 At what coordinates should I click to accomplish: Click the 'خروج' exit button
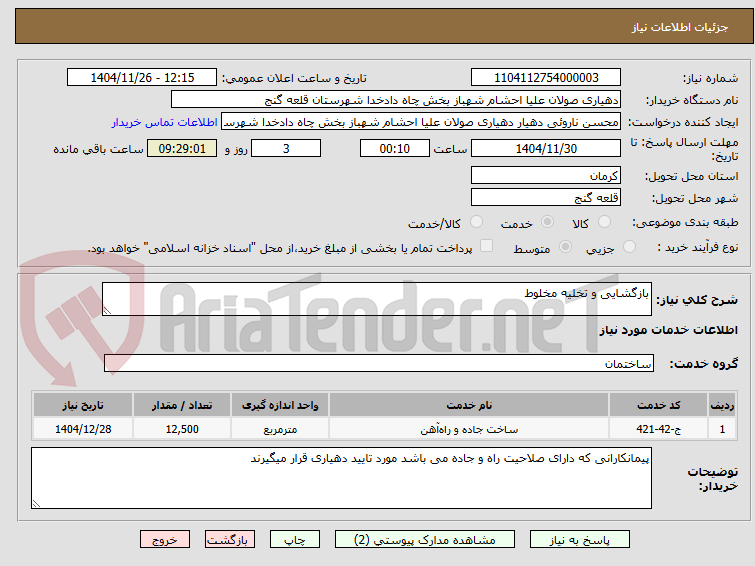point(165,540)
